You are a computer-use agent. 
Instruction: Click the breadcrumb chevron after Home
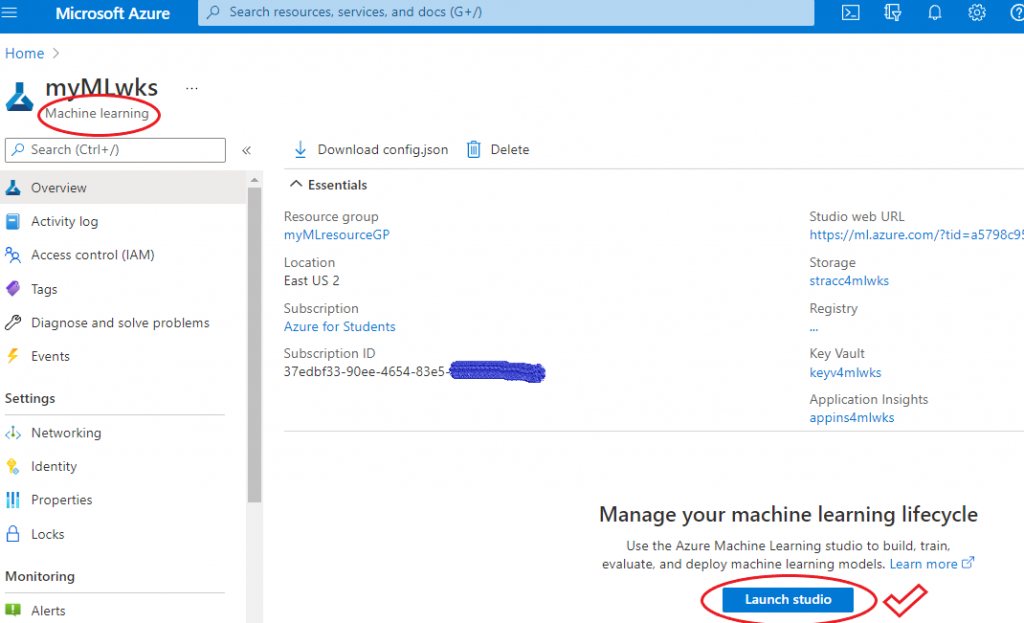[56, 53]
